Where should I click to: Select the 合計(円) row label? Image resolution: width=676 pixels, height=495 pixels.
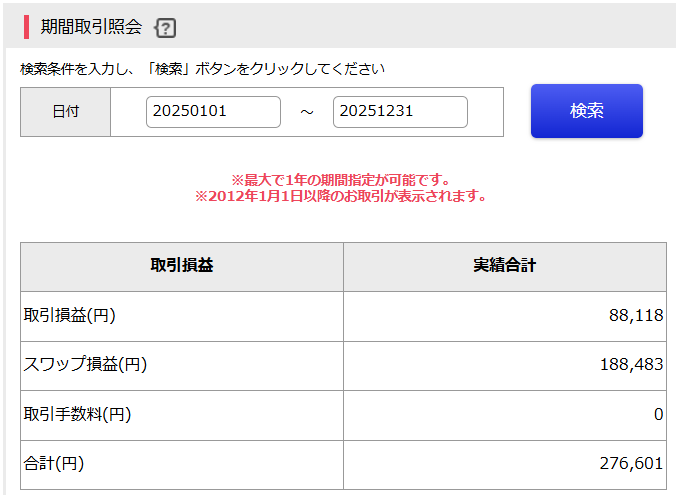pyautogui.click(x=54, y=463)
